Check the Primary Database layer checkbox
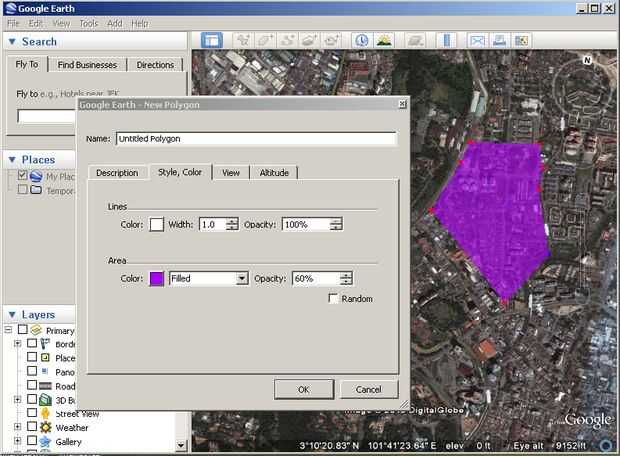Image resolution: width=620 pixels, height=456 pixels. (23, 329)
